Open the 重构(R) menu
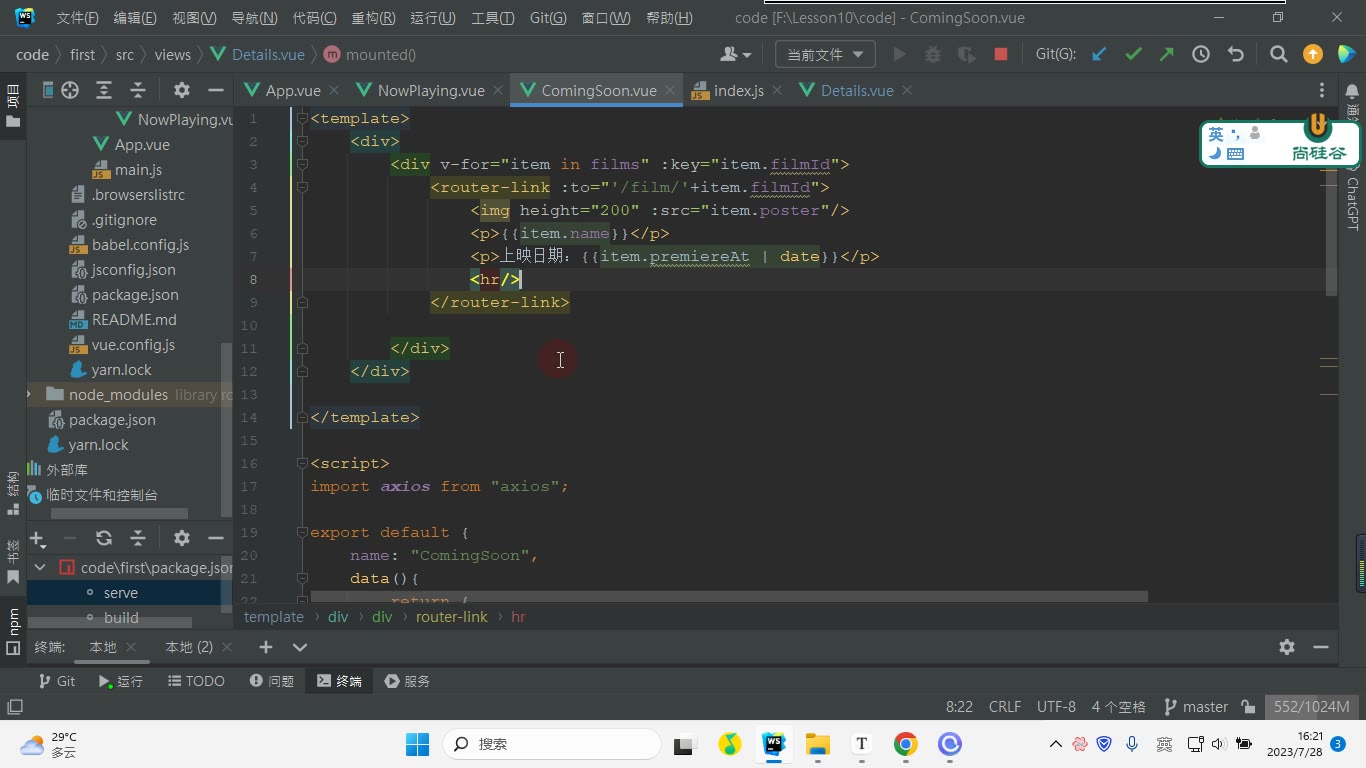Image resolution: width=1366 pixels, height=768 pixels. coord(373,18)
